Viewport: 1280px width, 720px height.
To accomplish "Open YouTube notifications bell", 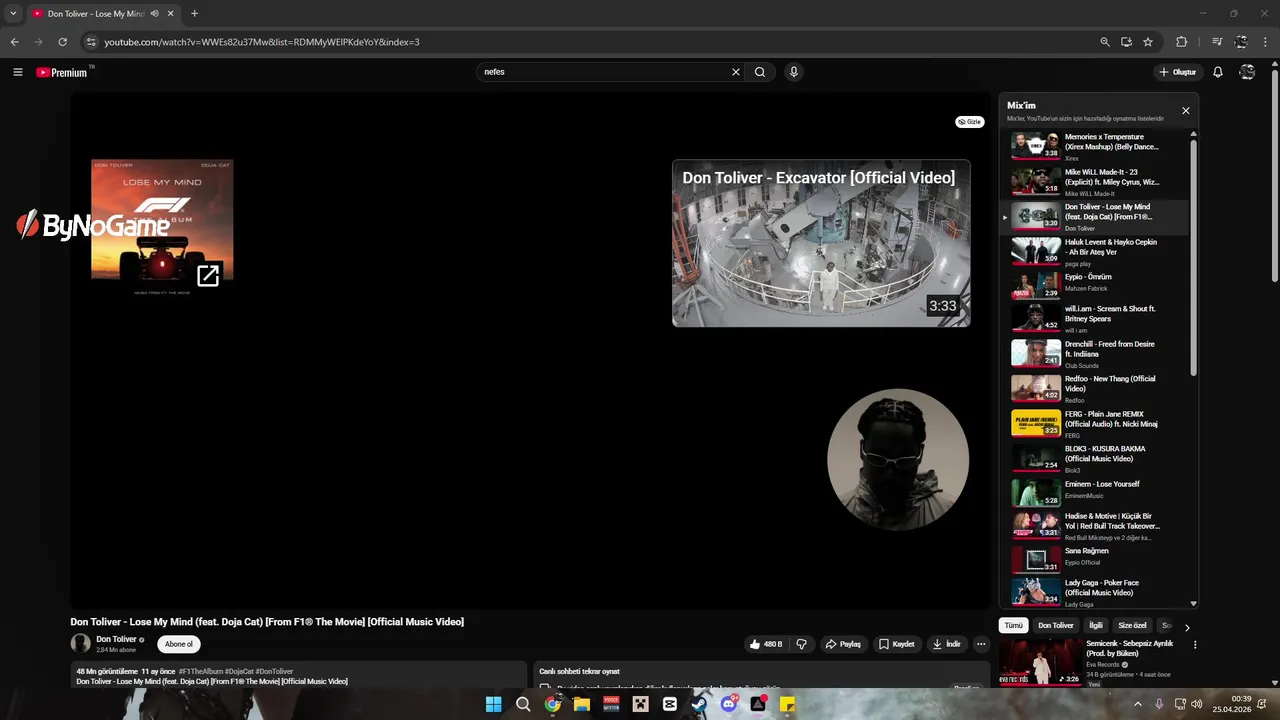I will click(x=1218, y=72).
